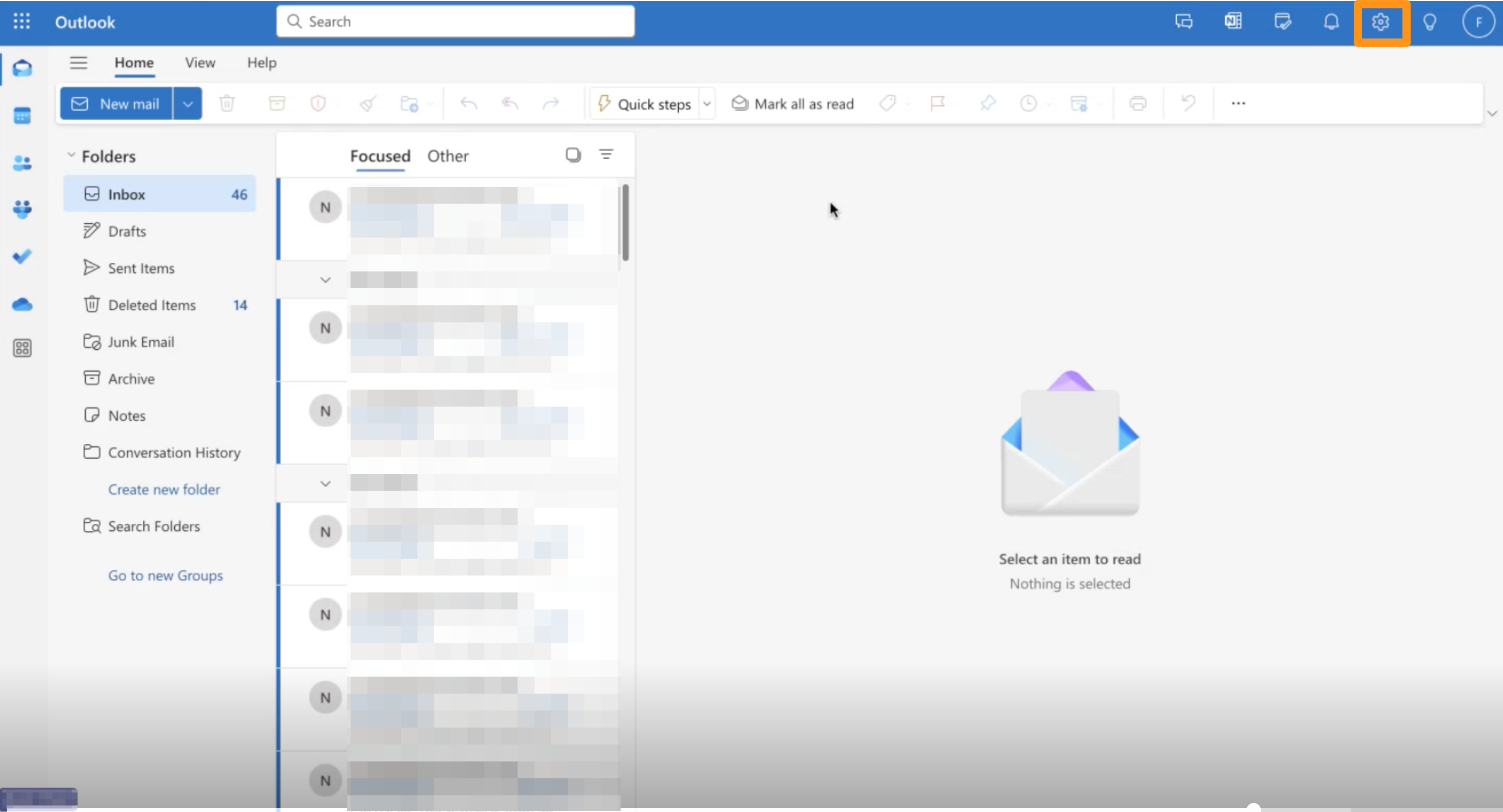The width and height of the screenshot is (1503, 812).
Task: Click the Pin icon in ribbon
Action: (987, 104)
